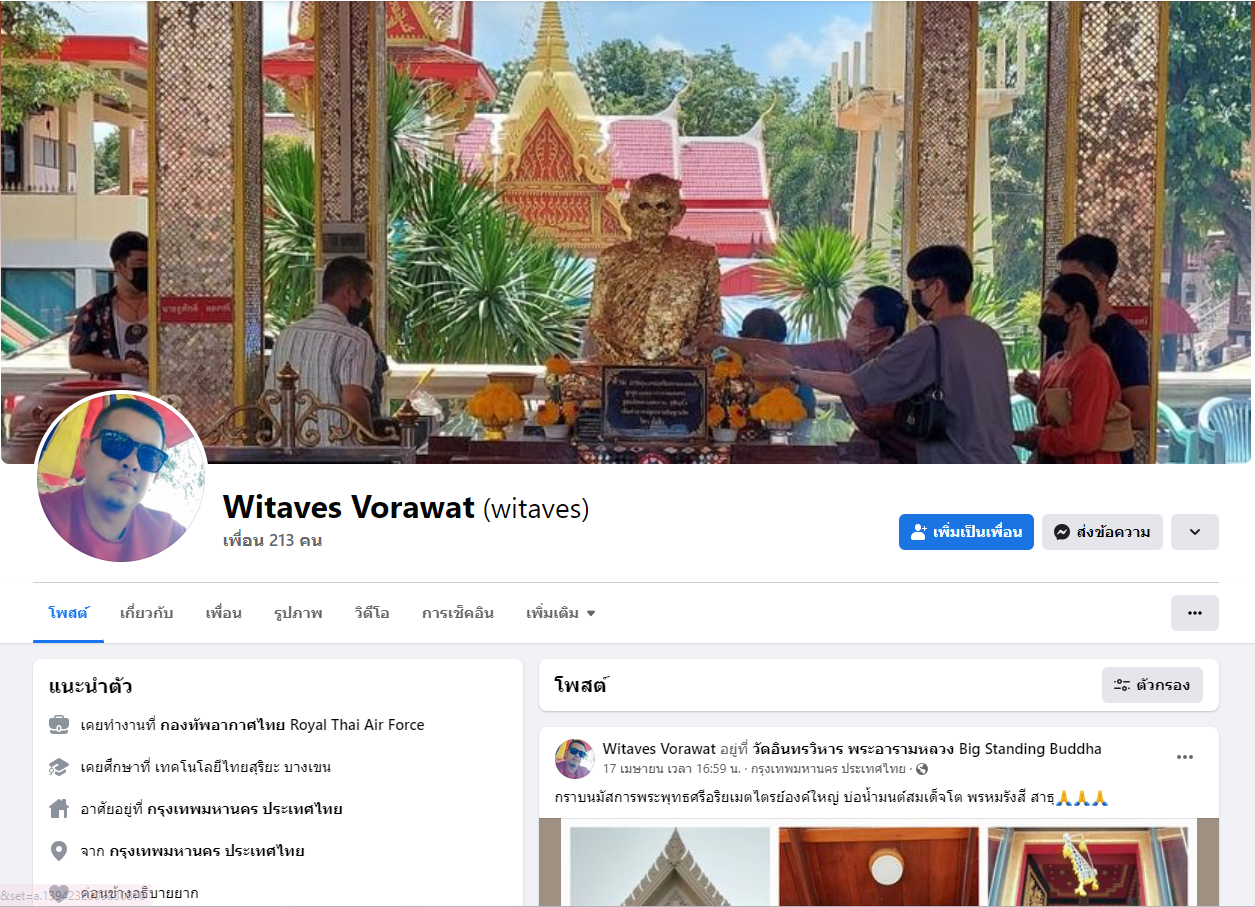Switch to the เกี่ยวกับ tab
Image resolution: width=1255 pixels, height=907 pixels.
tap(146, 613)
